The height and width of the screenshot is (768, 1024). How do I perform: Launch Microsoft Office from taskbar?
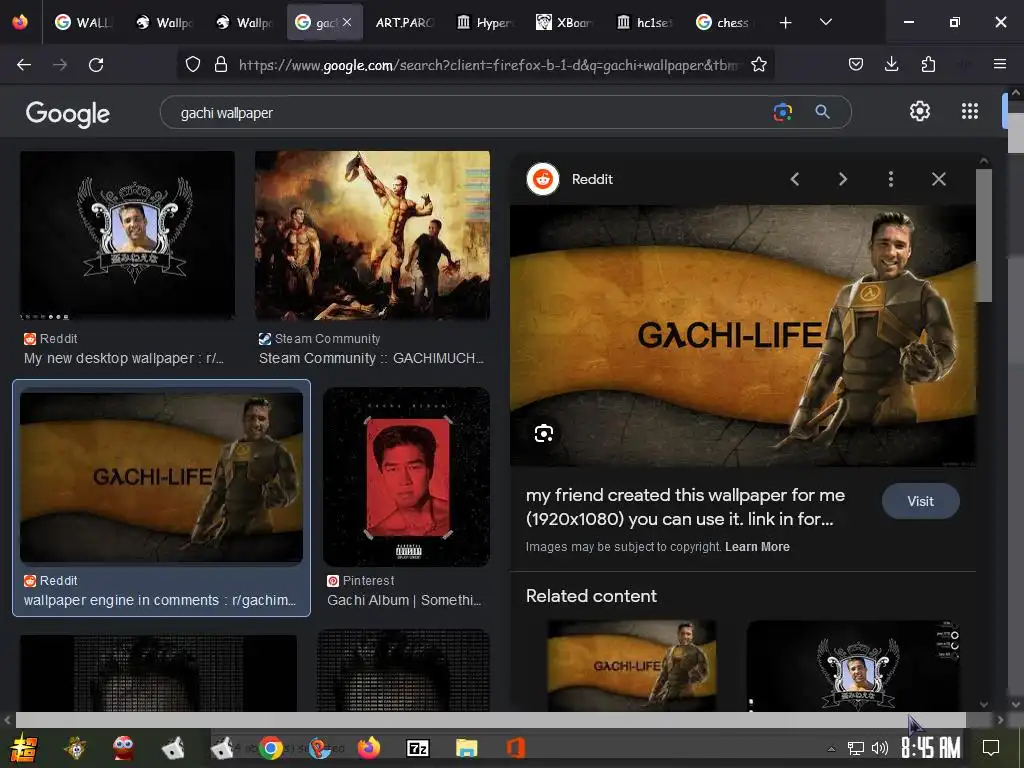tap(515, 748)
